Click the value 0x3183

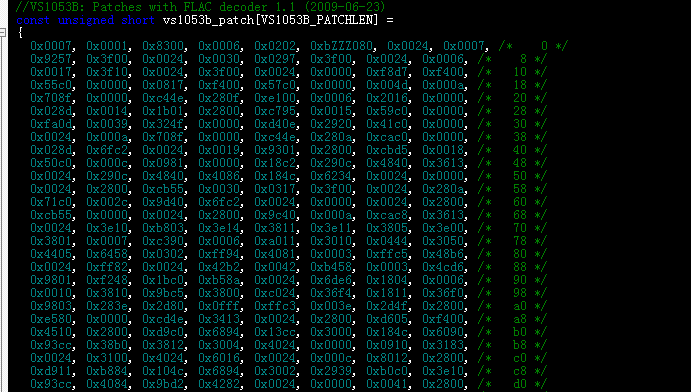tap(443, 345)
